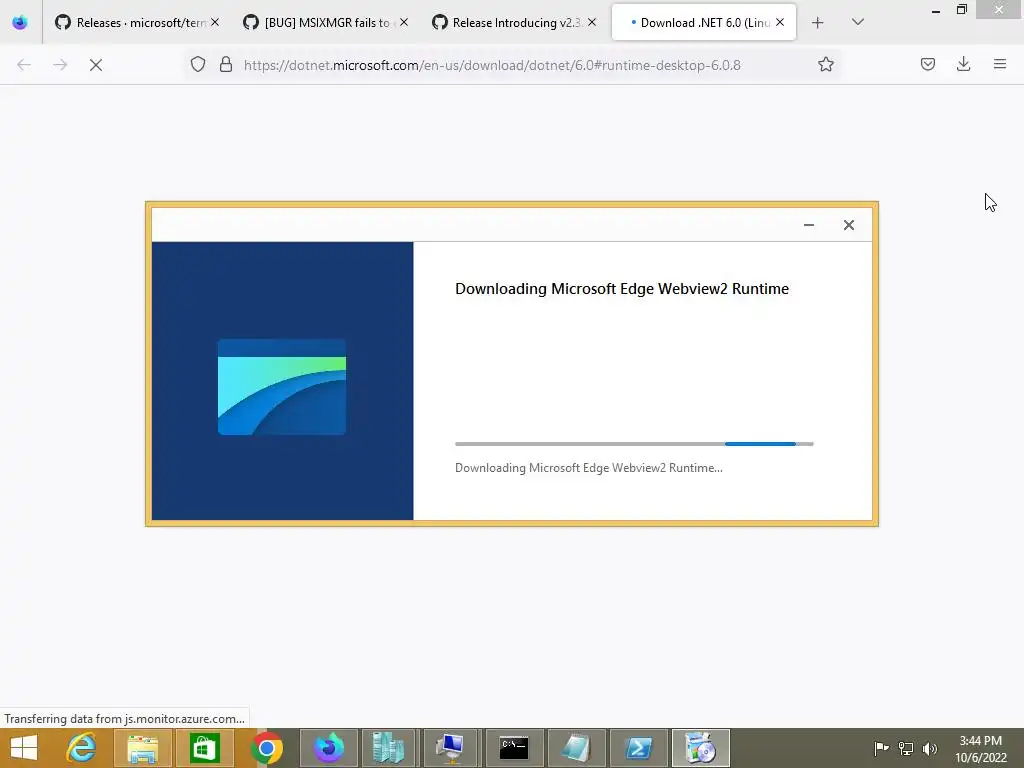Close the WebView2 Runtime installer dialog
The width and height of the screenshot is (1024, 768).
849,225
